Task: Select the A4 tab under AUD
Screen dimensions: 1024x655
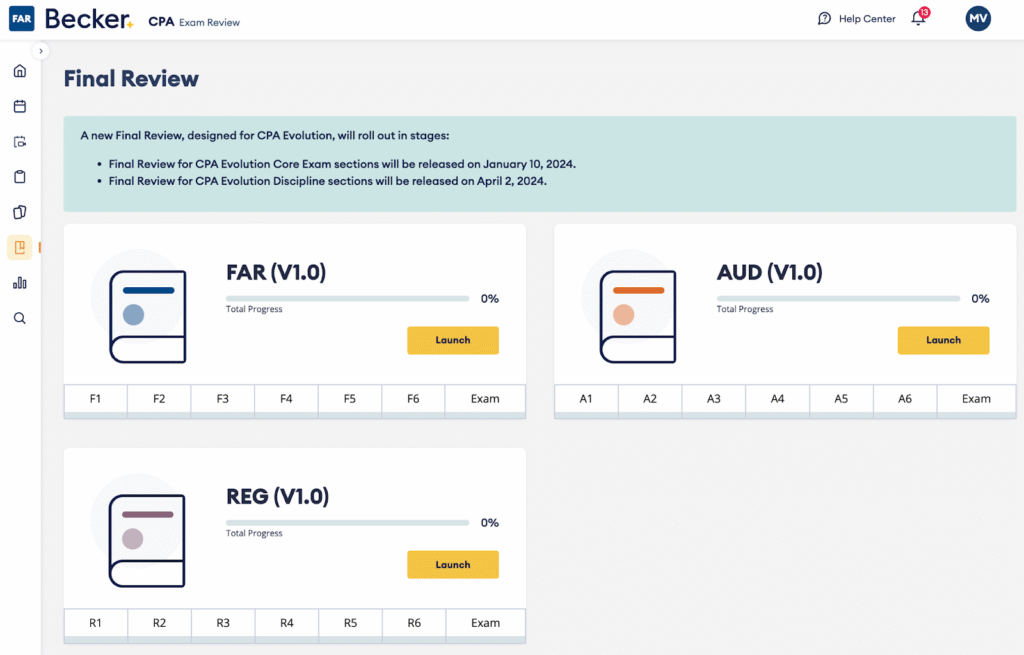Action: [777, 399]
